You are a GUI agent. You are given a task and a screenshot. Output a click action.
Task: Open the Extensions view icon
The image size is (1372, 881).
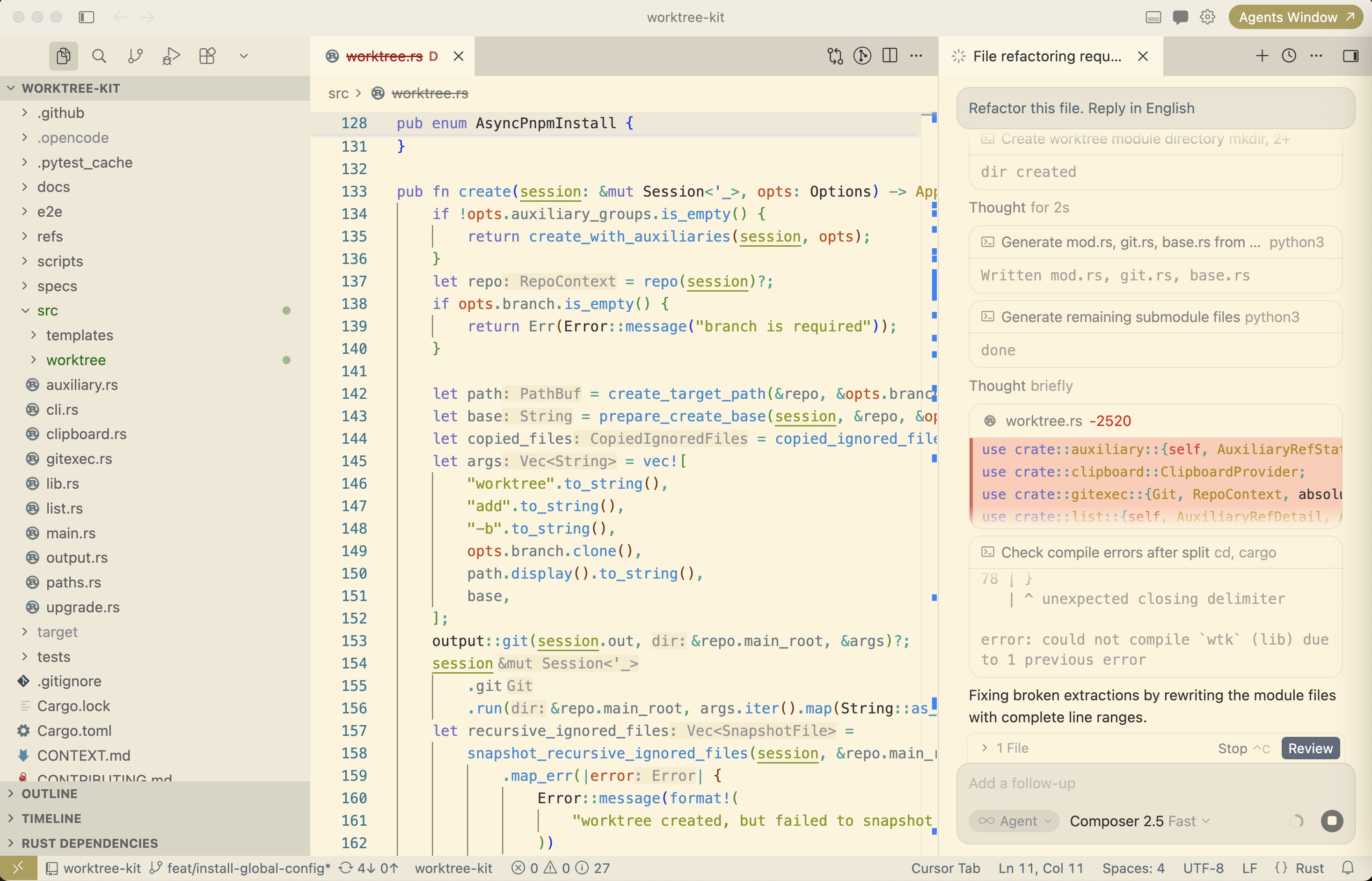pyautogui.click(x=208, y=56)
